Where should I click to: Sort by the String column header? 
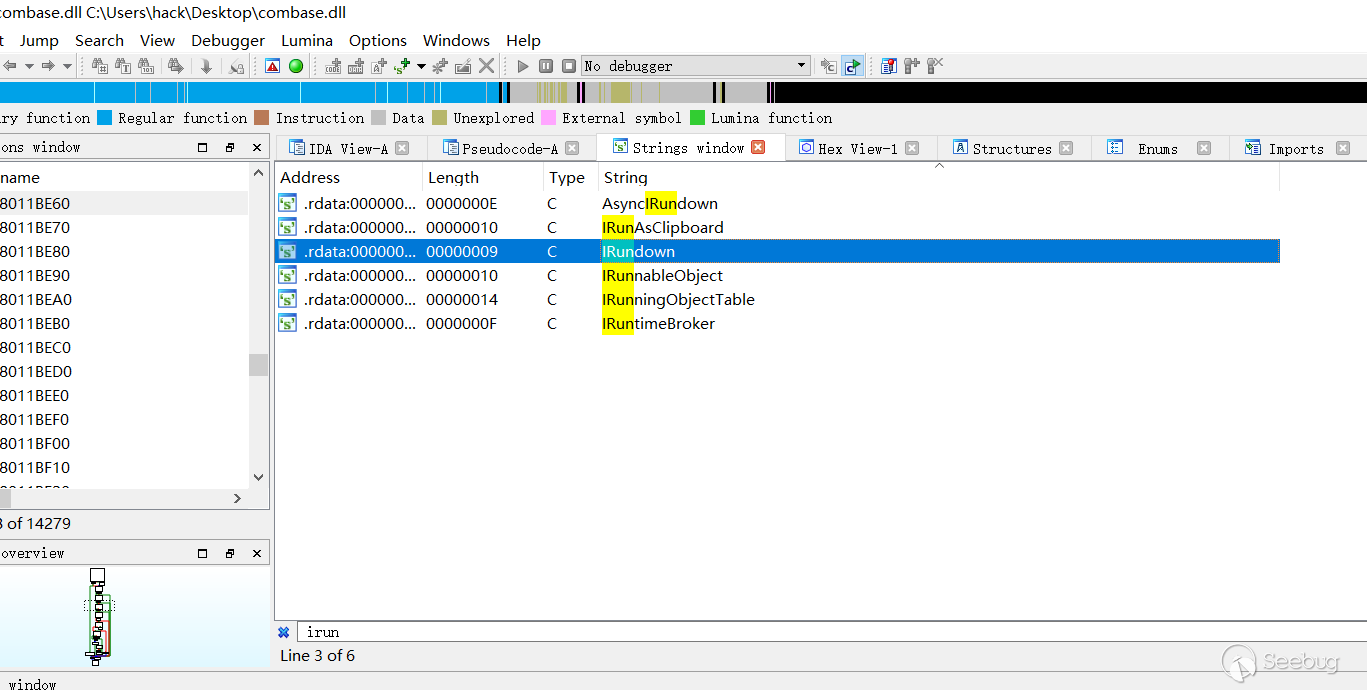click(x=939, y=178)
